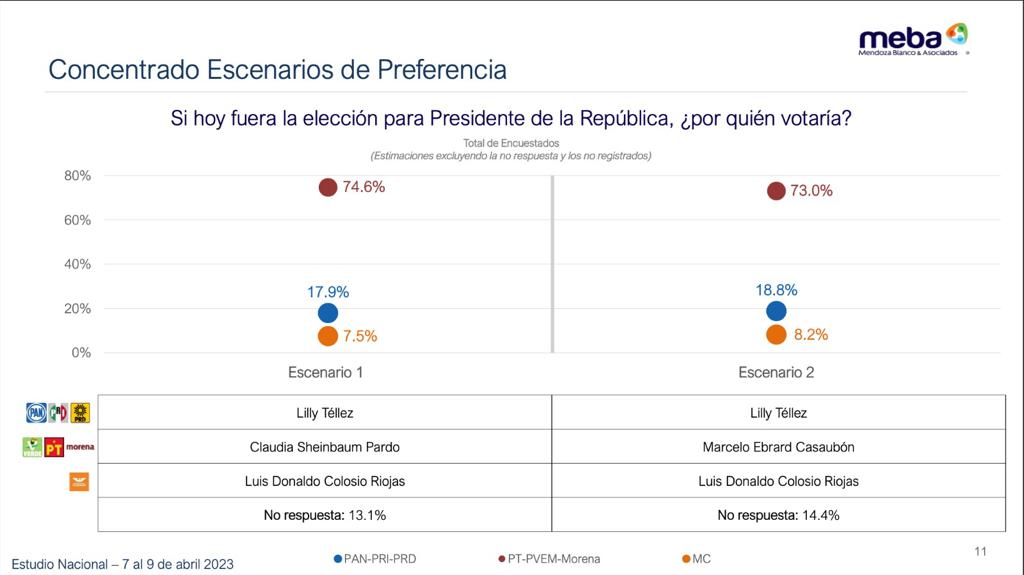Select the blue 17.9% data point
The height and width of the screenshot is (575, 1024).
pos(328,313)
